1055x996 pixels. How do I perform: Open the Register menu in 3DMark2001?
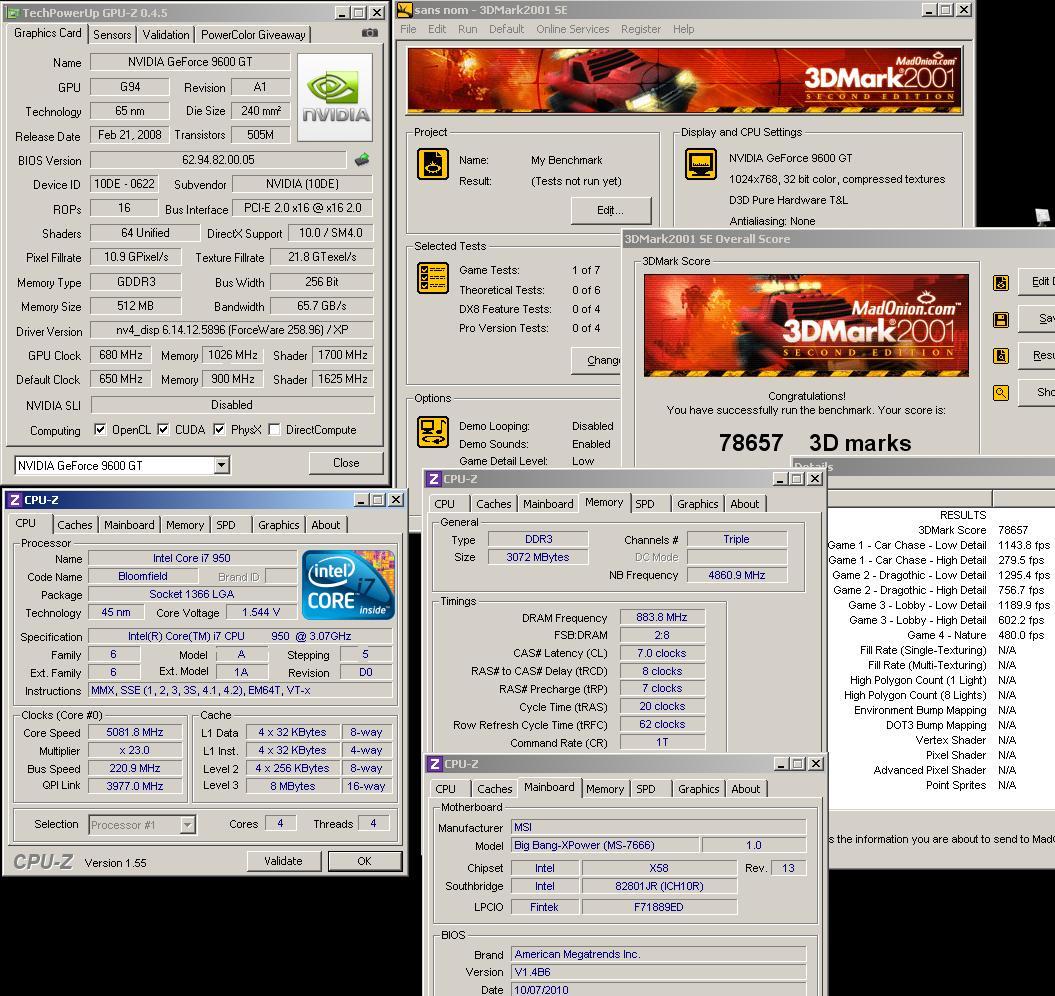click(641, 29)
